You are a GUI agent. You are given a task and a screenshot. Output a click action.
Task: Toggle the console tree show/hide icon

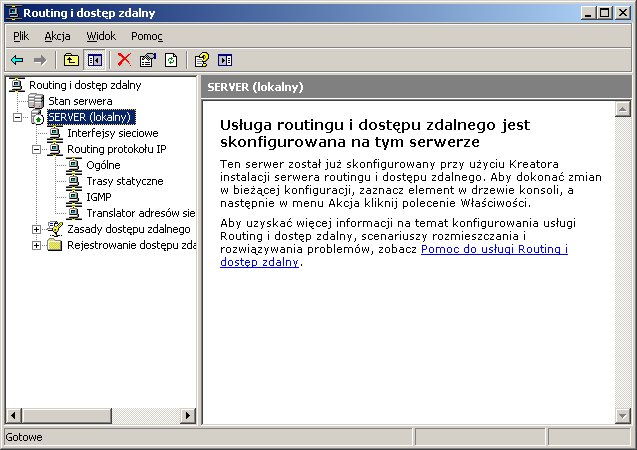pos(95,60)
